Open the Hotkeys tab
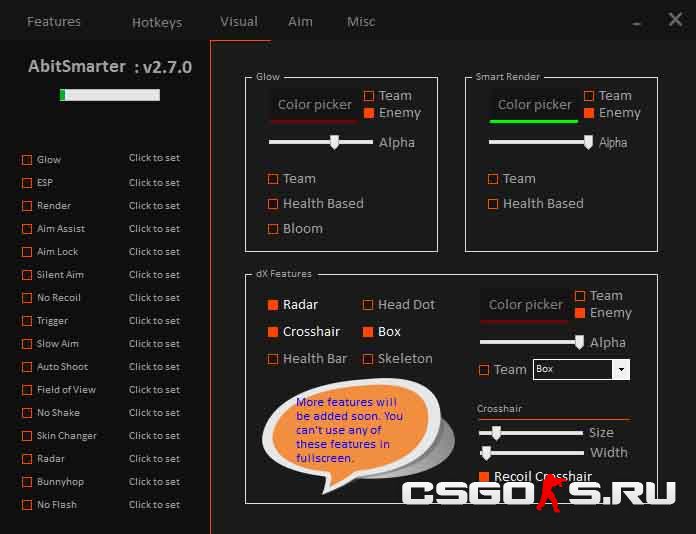 click(x=157, y=23)
